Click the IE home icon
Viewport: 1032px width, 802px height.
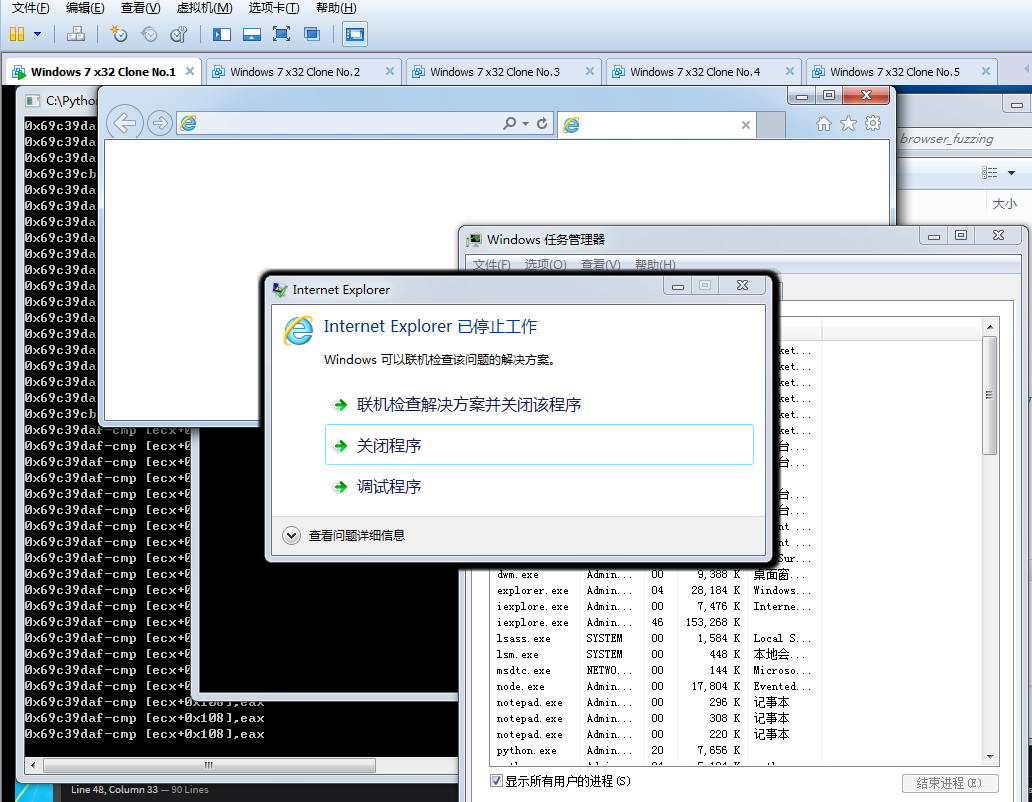pyautogui.click(x=823, y=123)
